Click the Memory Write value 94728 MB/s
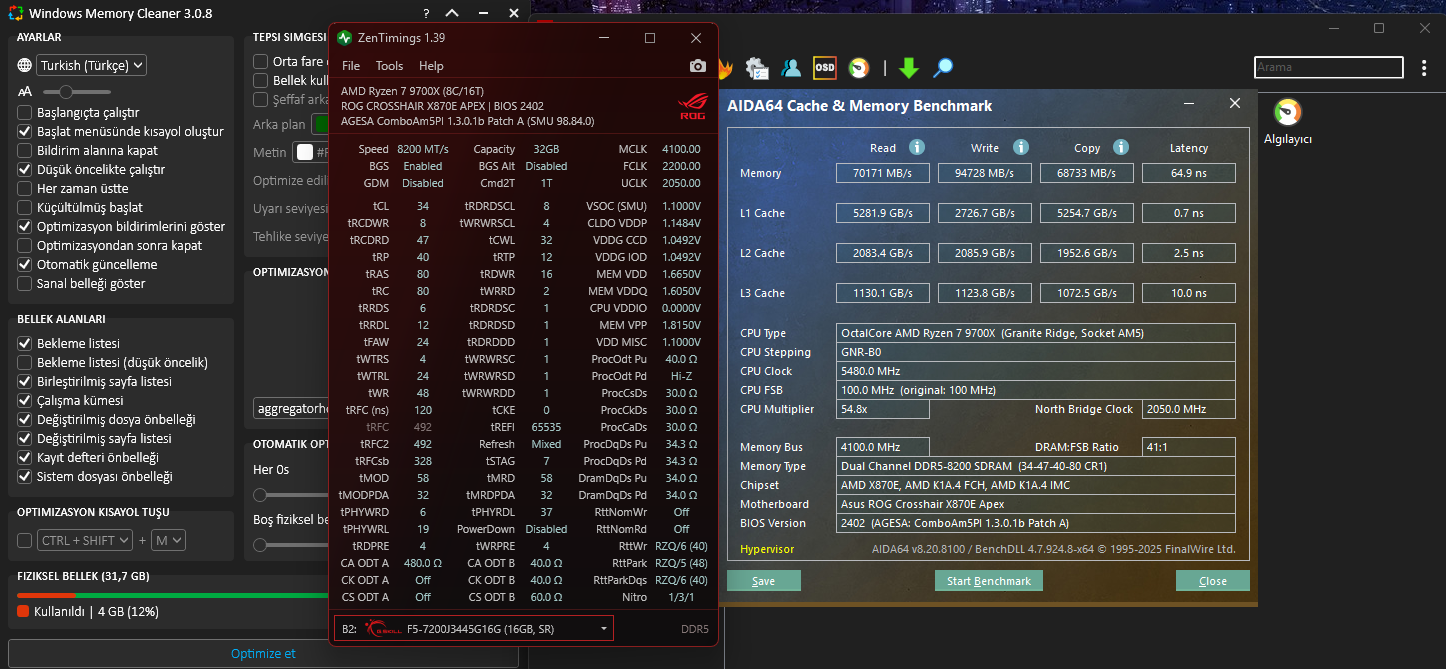 click(985, 173)
